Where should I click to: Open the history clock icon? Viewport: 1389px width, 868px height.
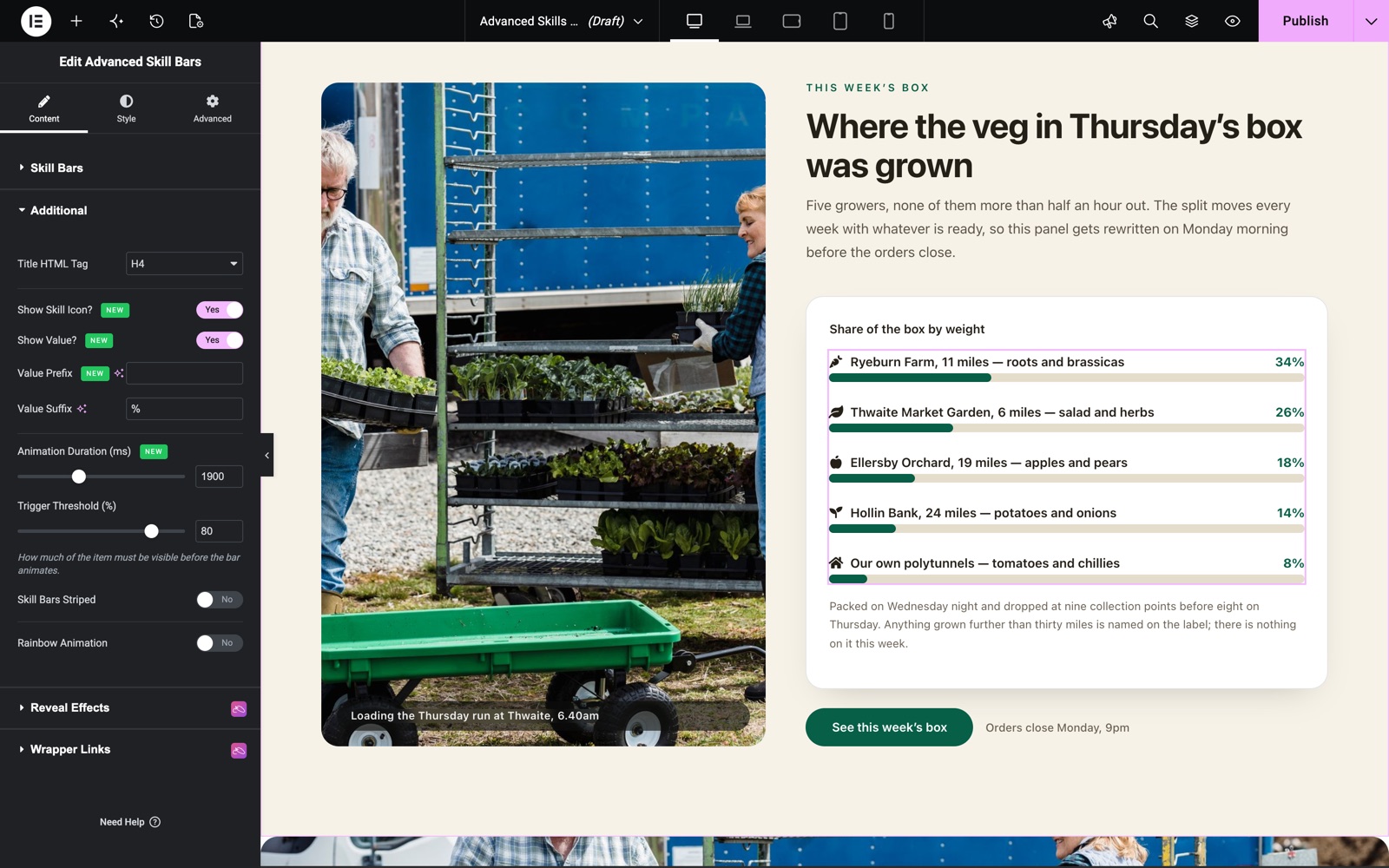[156, 21]
